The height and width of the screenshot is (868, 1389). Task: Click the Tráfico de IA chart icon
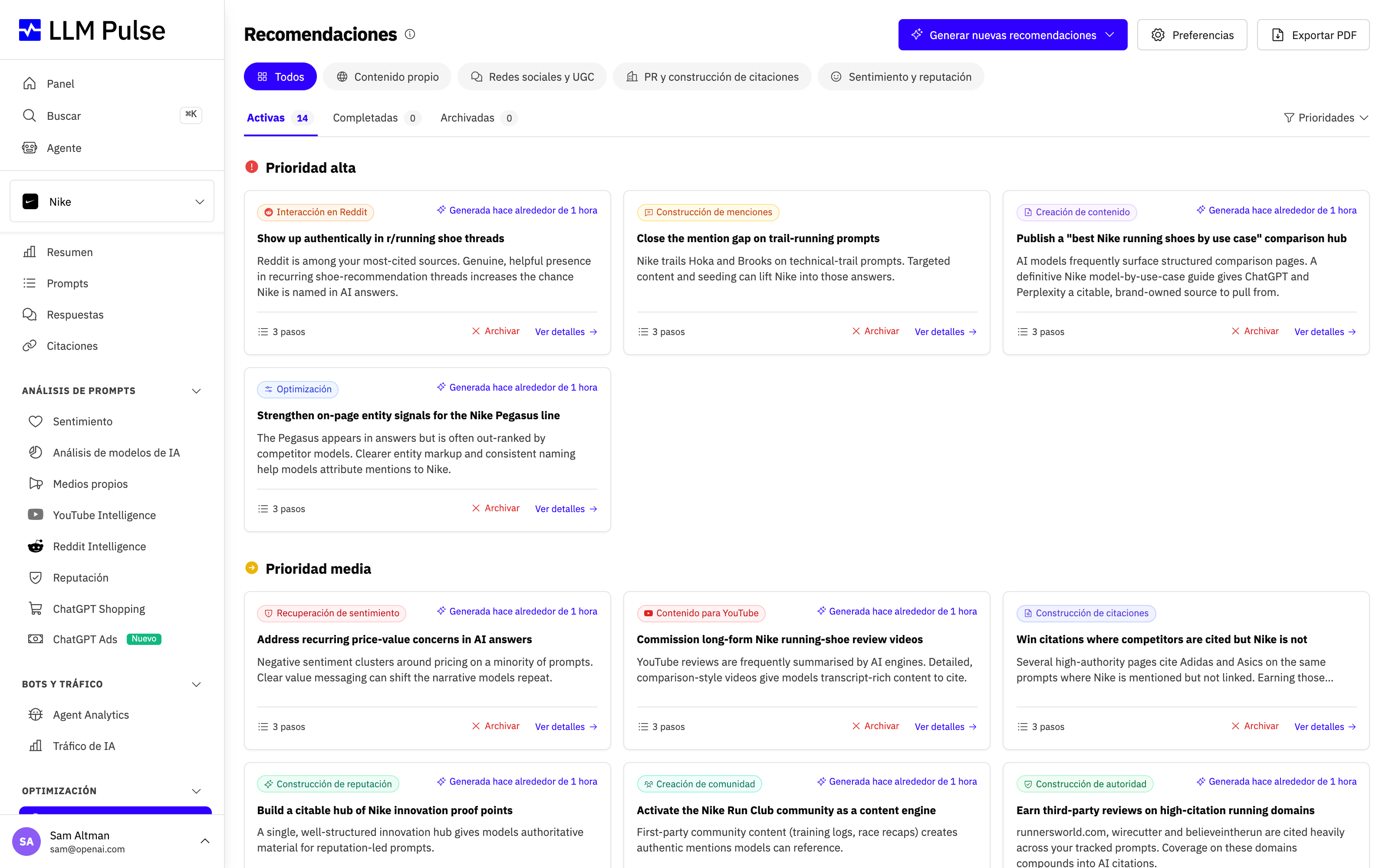tap(36, 746)
